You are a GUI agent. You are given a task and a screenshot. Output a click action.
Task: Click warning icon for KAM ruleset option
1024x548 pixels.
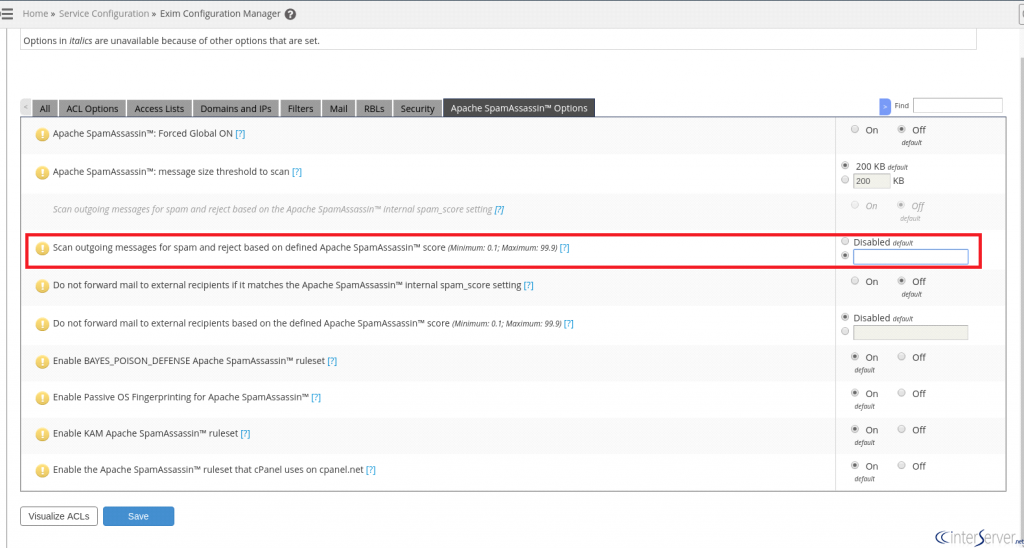pos(42,434)
